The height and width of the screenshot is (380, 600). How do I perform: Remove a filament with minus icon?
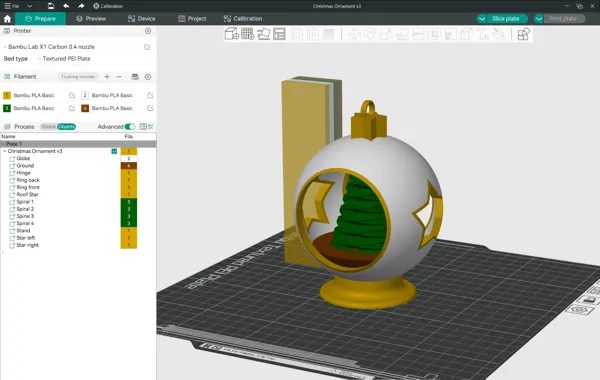point(119,77)
